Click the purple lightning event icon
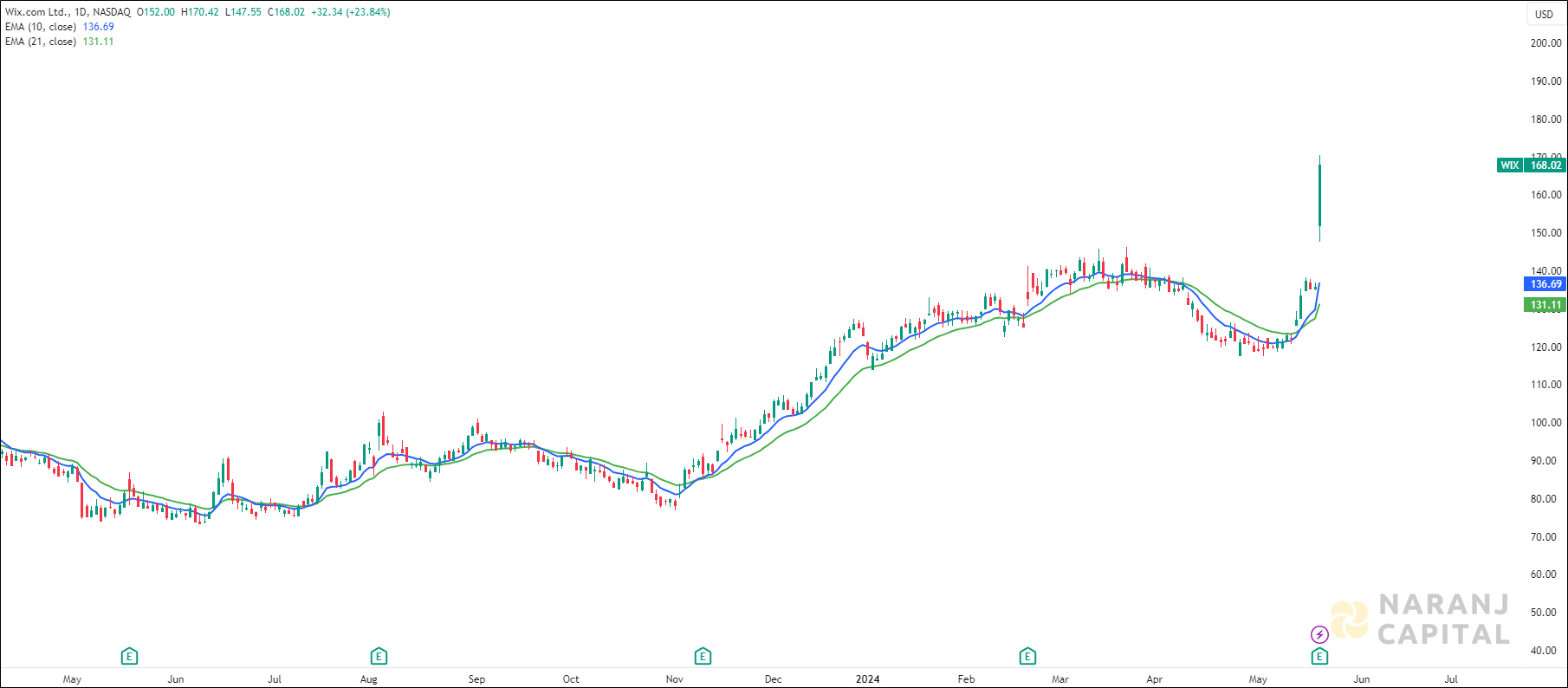 point(1319,635)
